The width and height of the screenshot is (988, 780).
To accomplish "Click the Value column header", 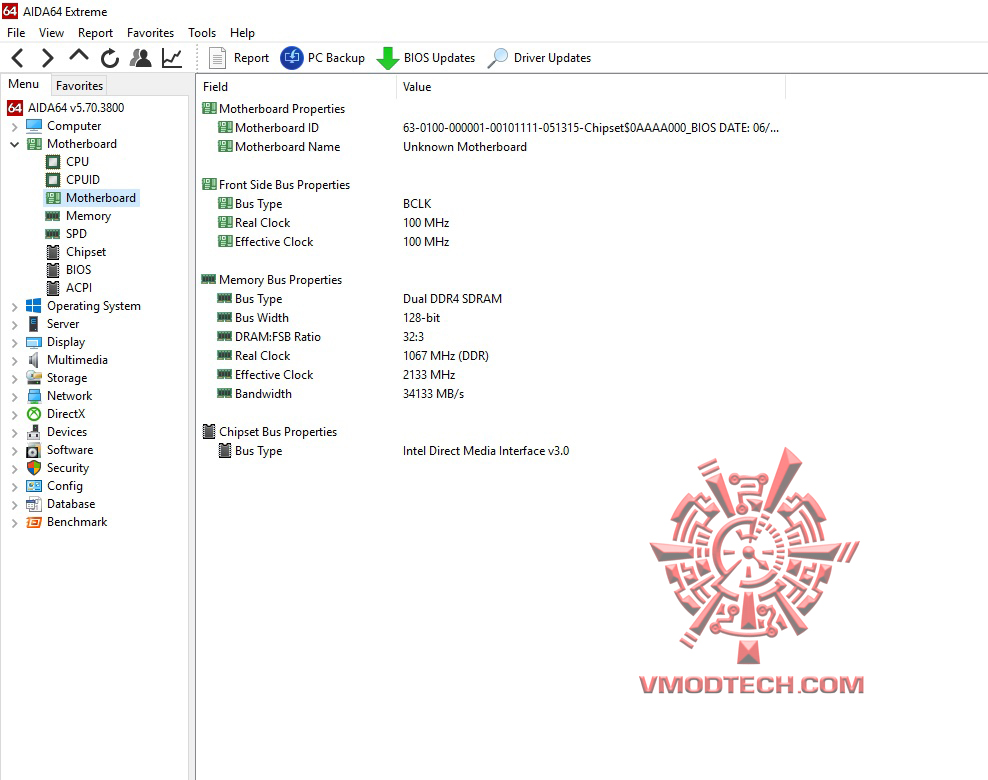I will (x=590, y=87).
